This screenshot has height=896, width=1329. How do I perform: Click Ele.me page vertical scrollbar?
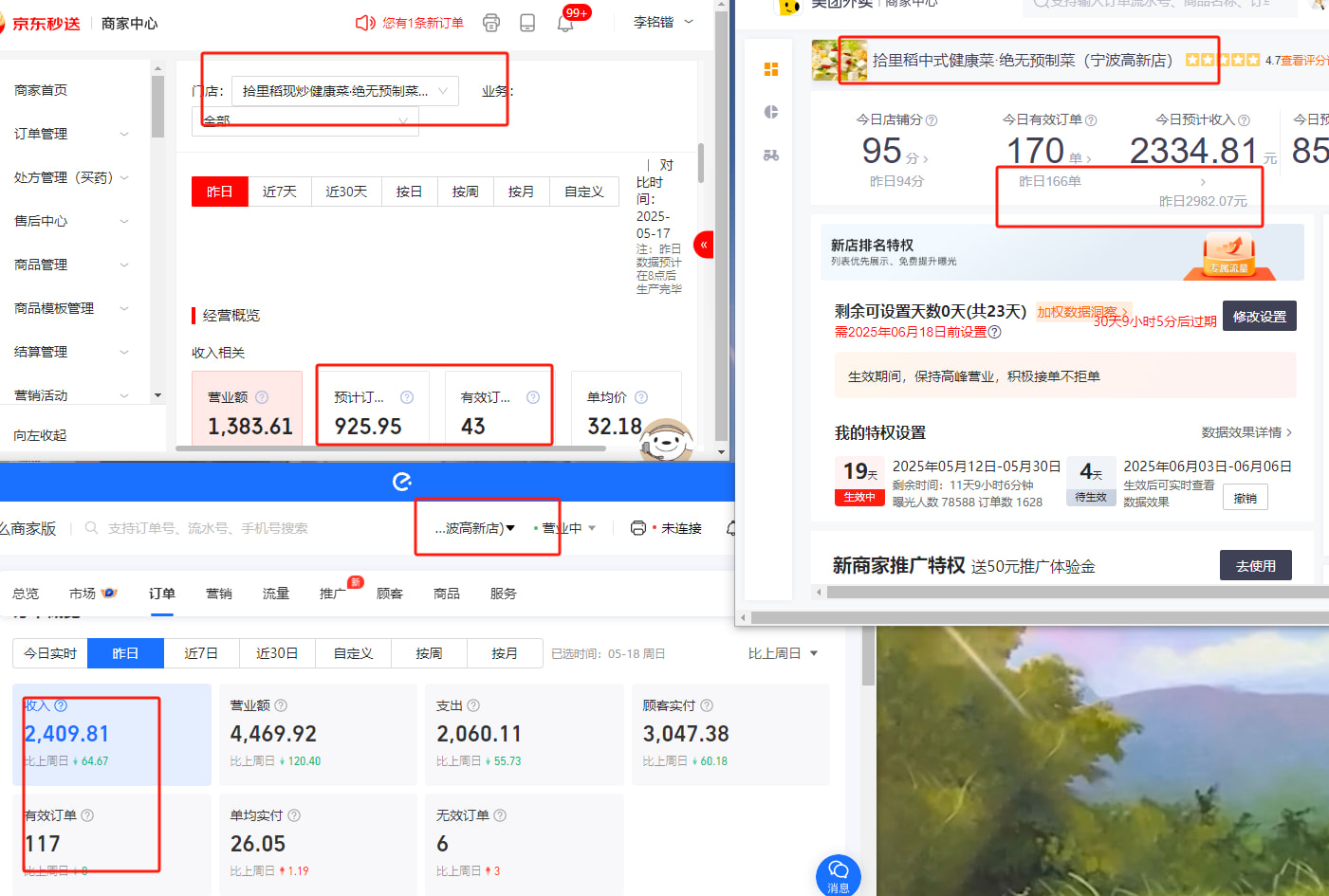868,655
